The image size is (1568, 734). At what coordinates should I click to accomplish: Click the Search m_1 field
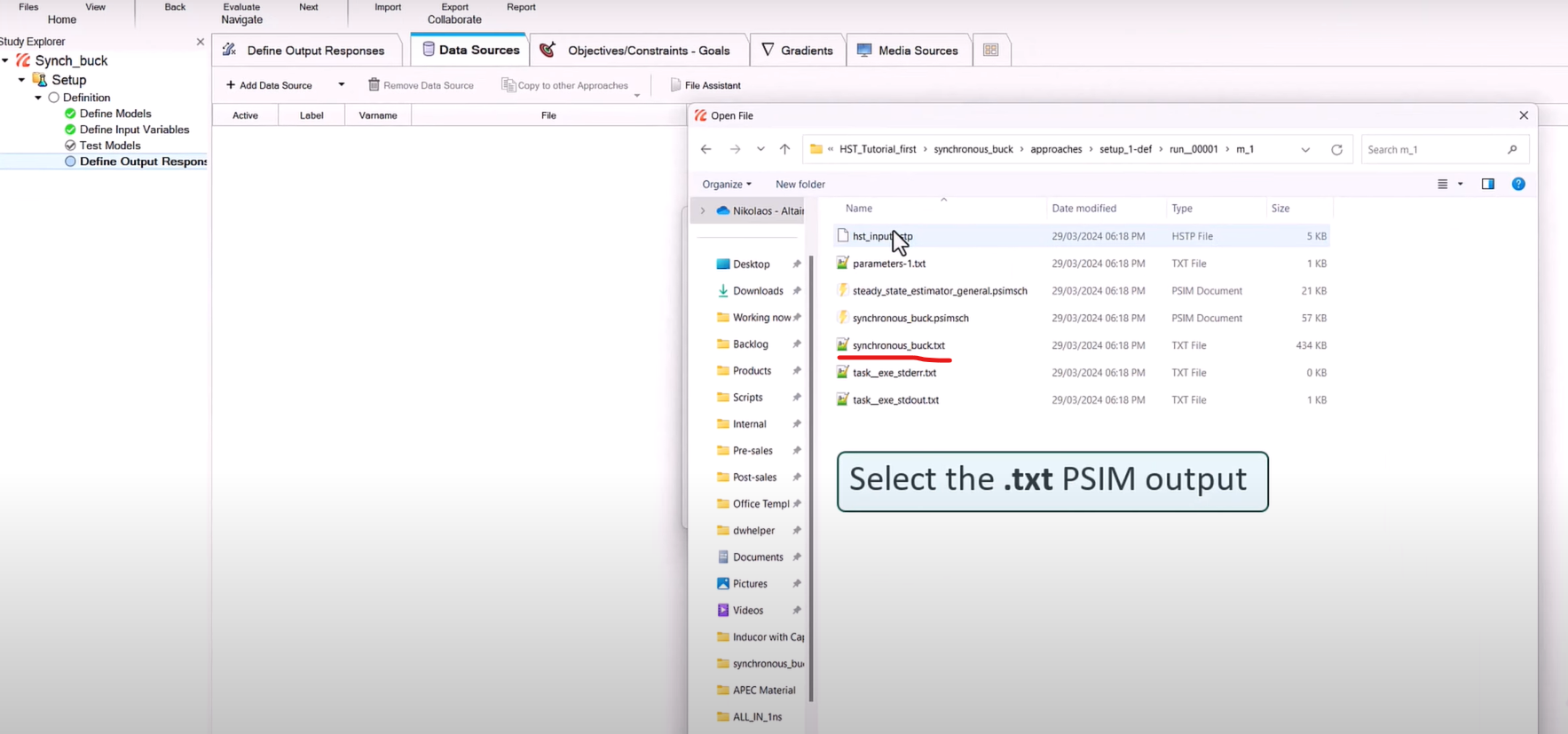(1445, 149)
